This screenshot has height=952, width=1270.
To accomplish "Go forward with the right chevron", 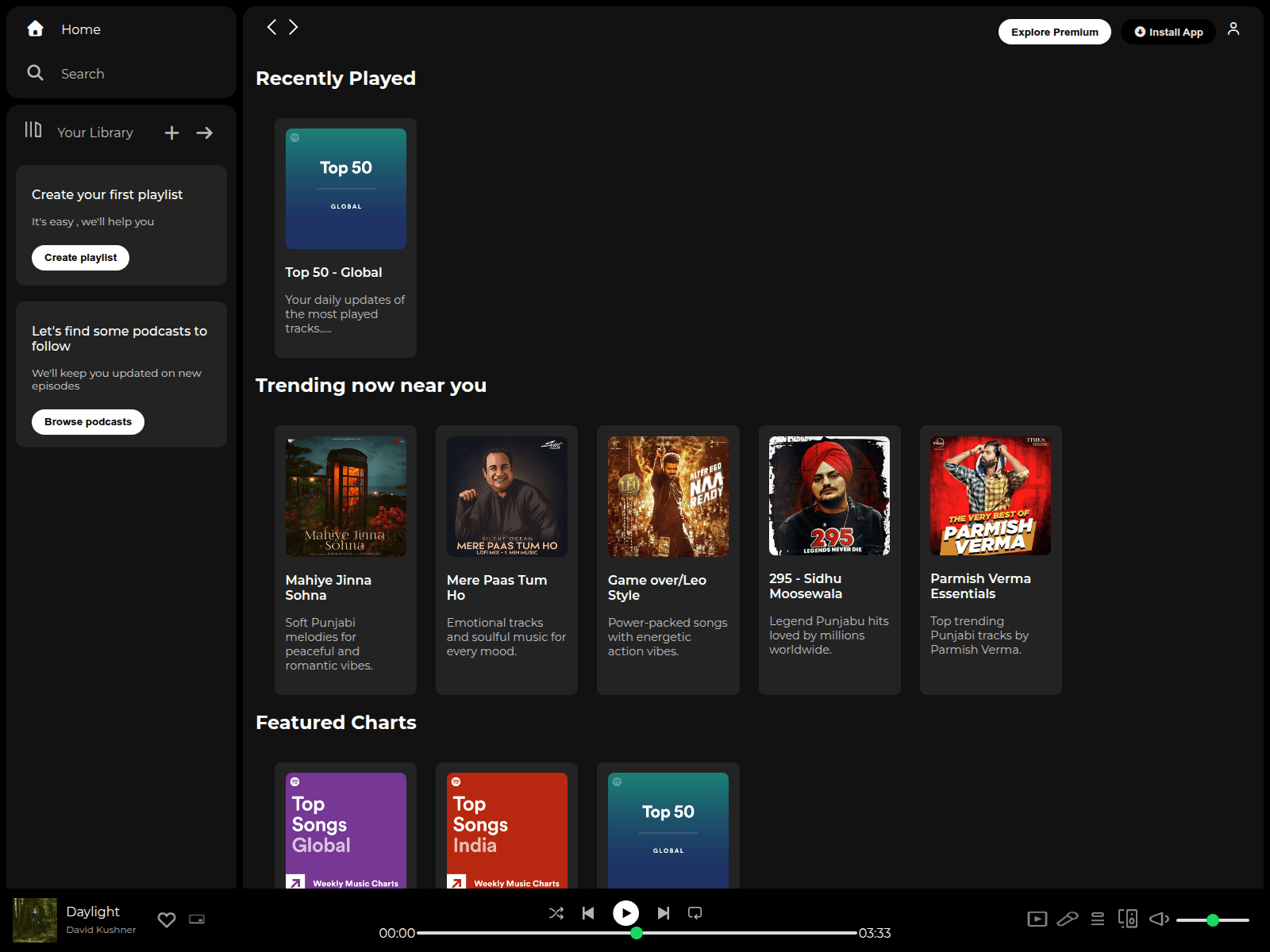I will (x=294, y=27).
